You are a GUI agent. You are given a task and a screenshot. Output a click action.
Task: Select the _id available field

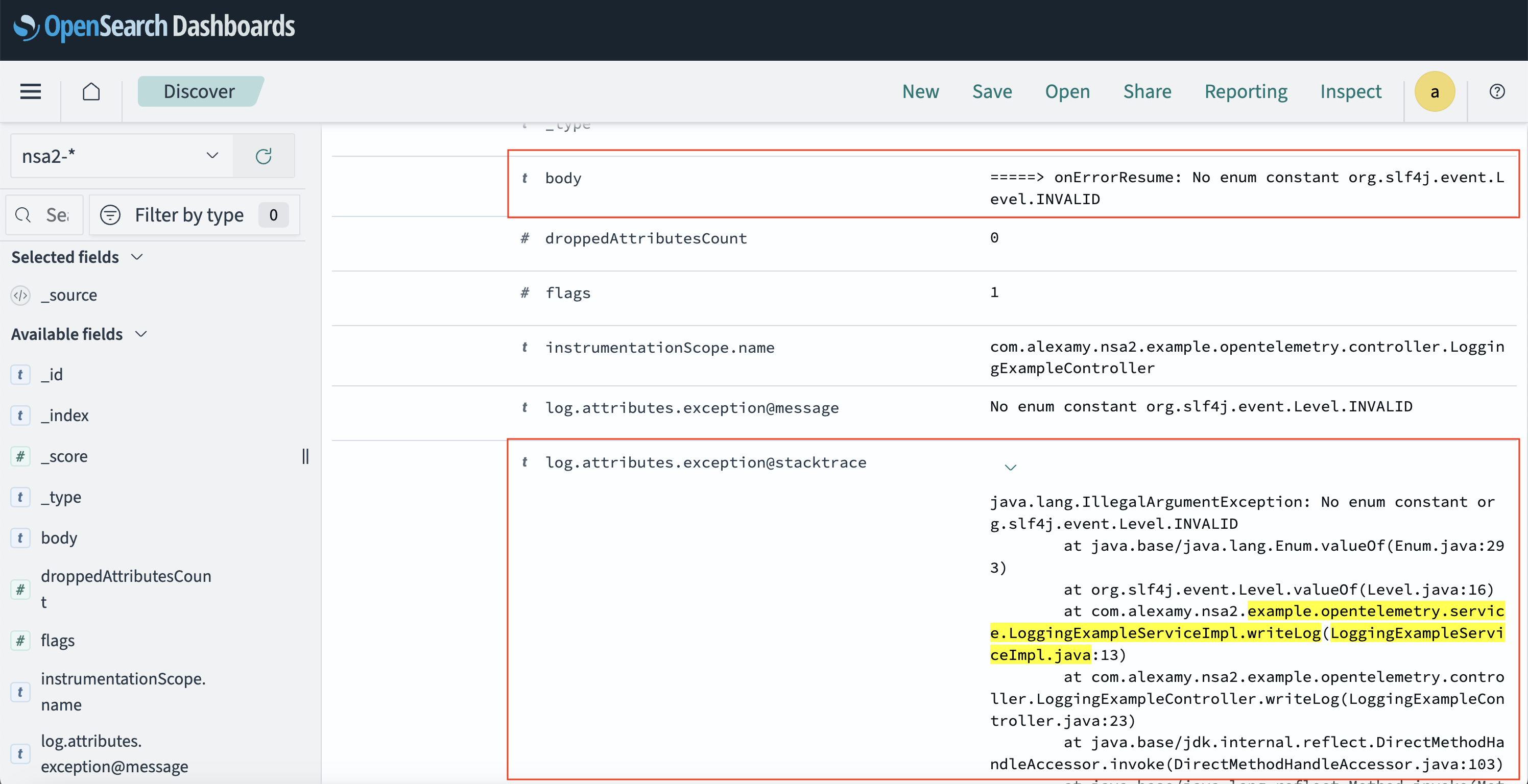[x=52, y=374]
